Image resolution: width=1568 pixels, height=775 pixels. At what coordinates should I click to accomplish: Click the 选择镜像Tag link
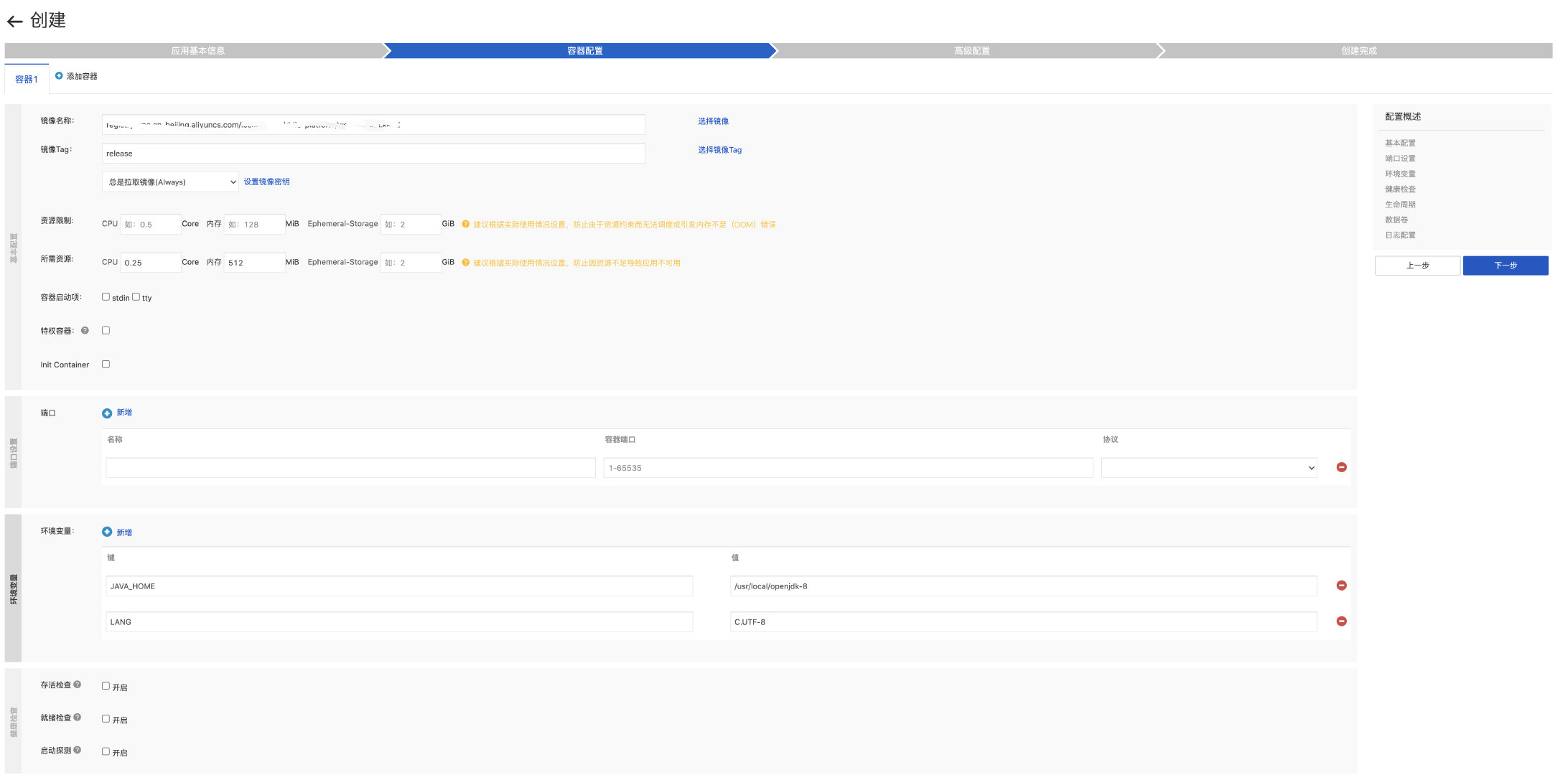(719, 150)
